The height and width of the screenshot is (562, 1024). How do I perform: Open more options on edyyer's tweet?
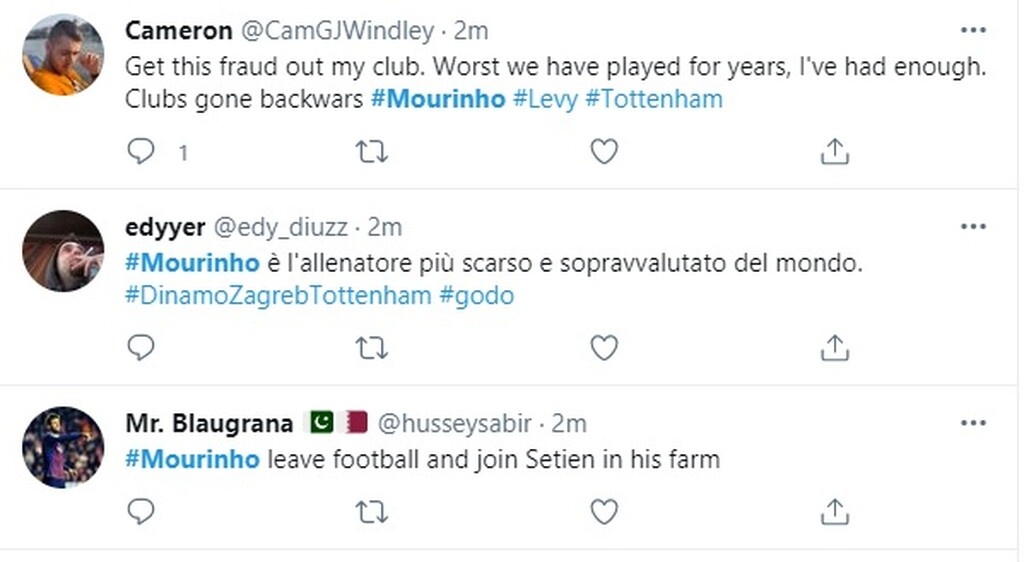click(972, 227)
